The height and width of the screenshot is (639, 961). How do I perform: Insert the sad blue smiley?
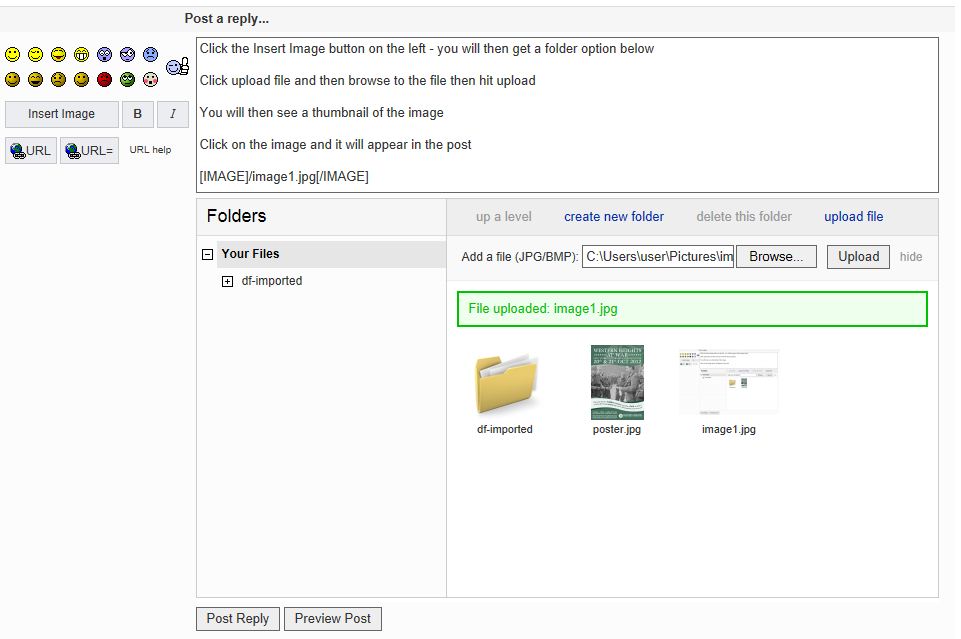coord(150,55)
